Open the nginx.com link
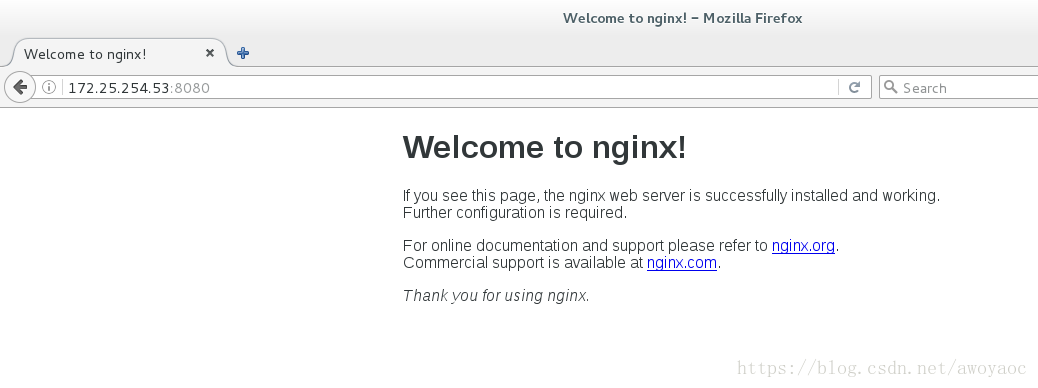Image resolution: width=1038 pixels, height=388 pixels. (x=682, y=263)
